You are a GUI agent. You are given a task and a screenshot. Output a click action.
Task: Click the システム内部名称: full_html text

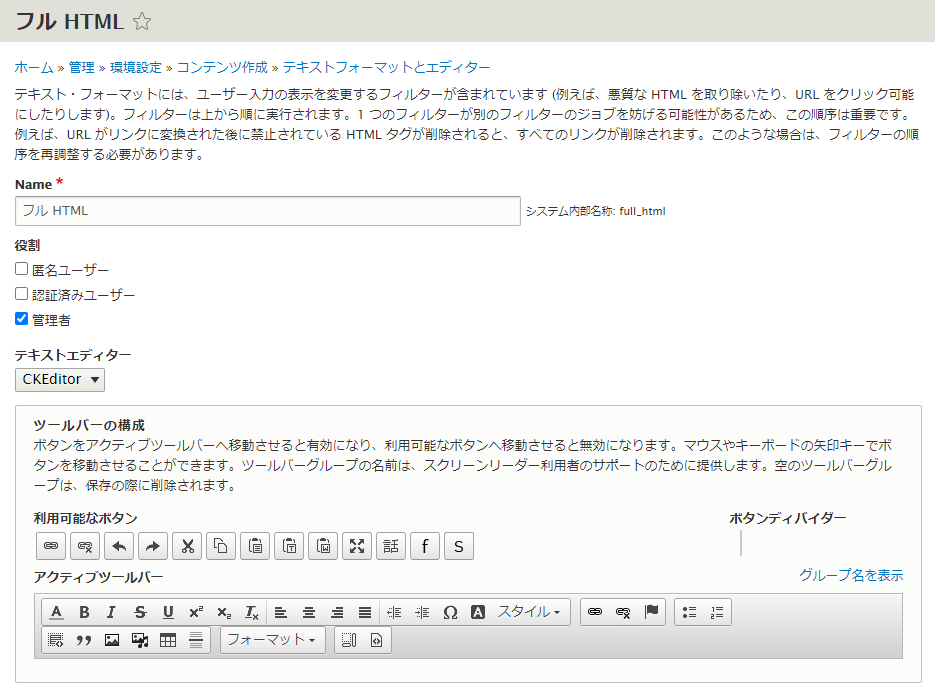[595, 211]
